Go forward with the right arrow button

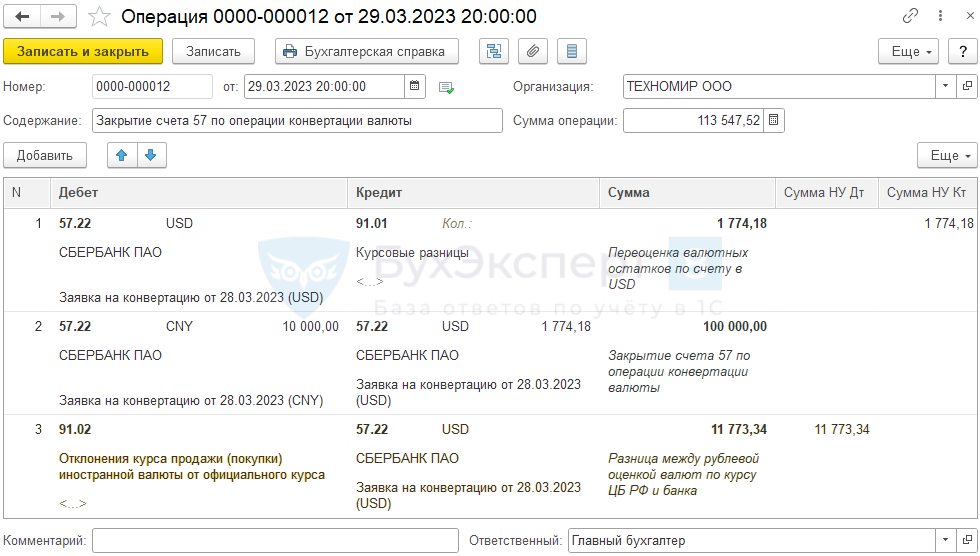pos(58,16)
